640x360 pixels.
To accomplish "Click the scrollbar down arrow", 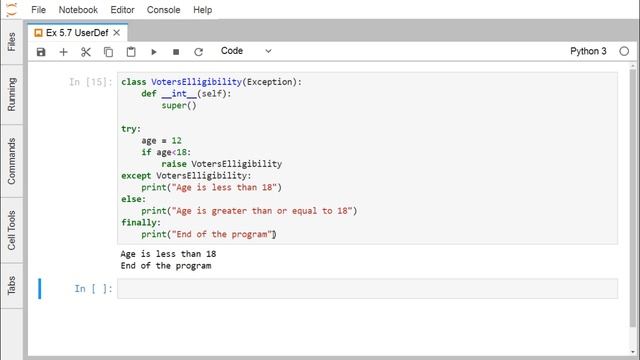I will [x=633, y=352].
